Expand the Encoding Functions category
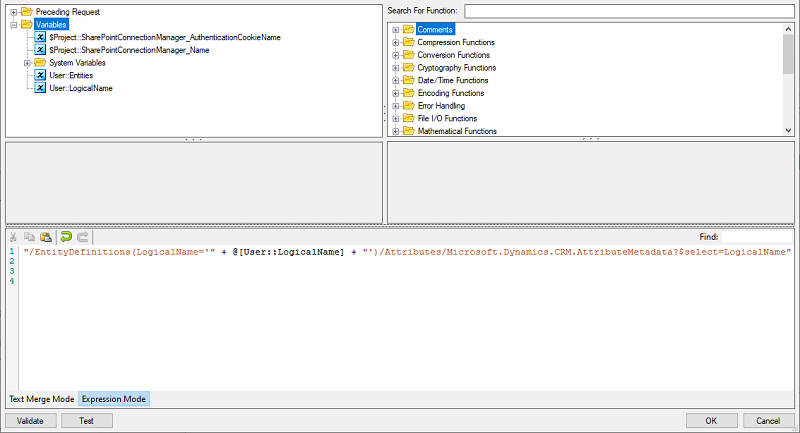800x433 pixels. coord(395,93)
